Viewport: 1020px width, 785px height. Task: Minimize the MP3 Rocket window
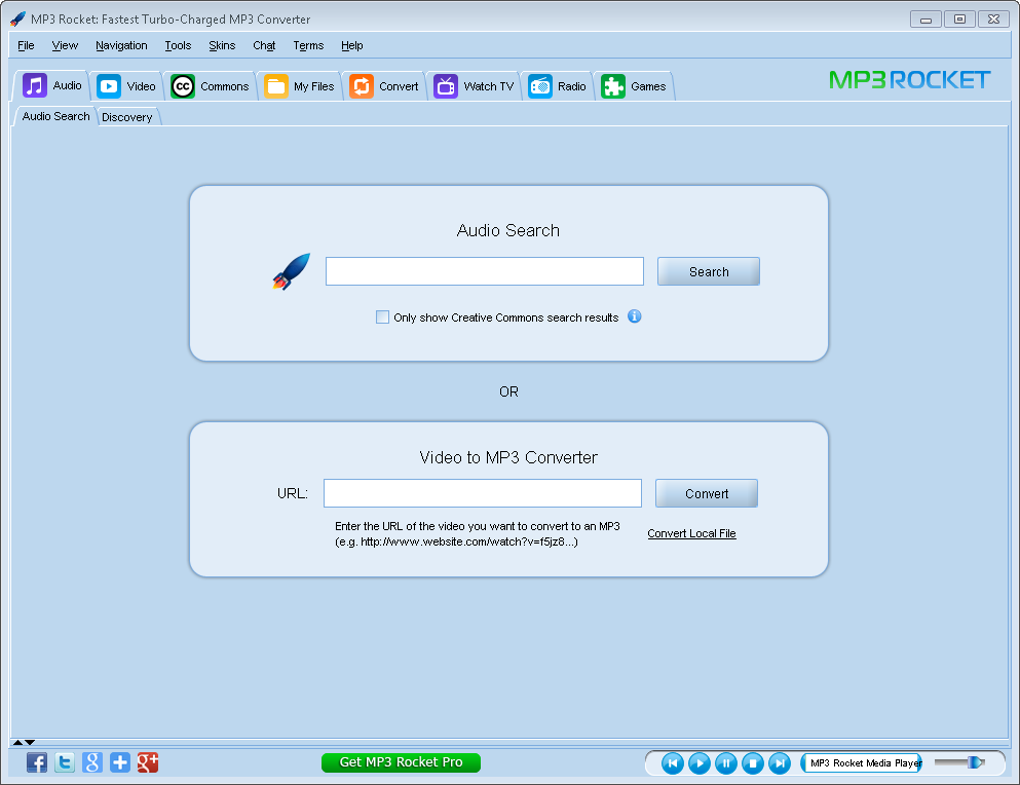926,20
